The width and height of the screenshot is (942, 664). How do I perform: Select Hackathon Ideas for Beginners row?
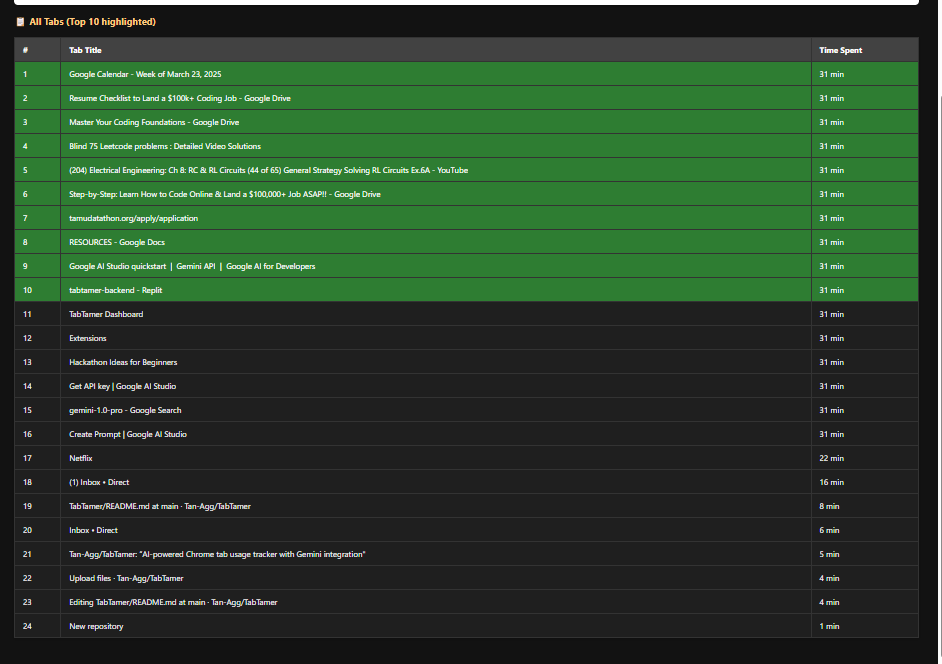[466, 362]
